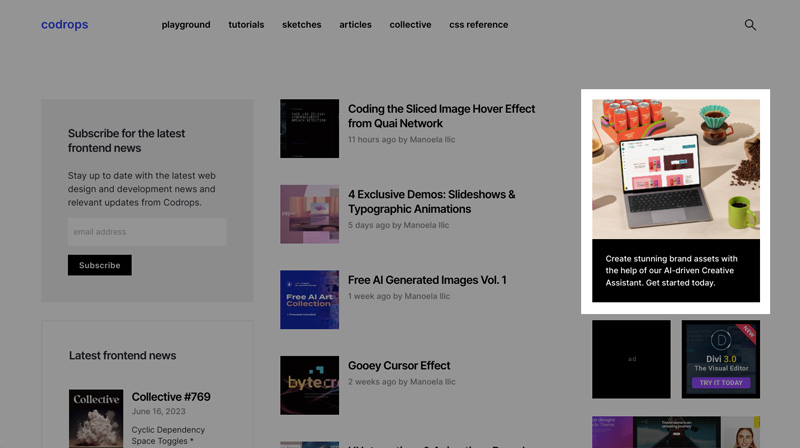Open Coding the Sliced Image Hover Effect article
Image resolution: width=800 pixels, height=448 pixels.
[x=441, y=116]
